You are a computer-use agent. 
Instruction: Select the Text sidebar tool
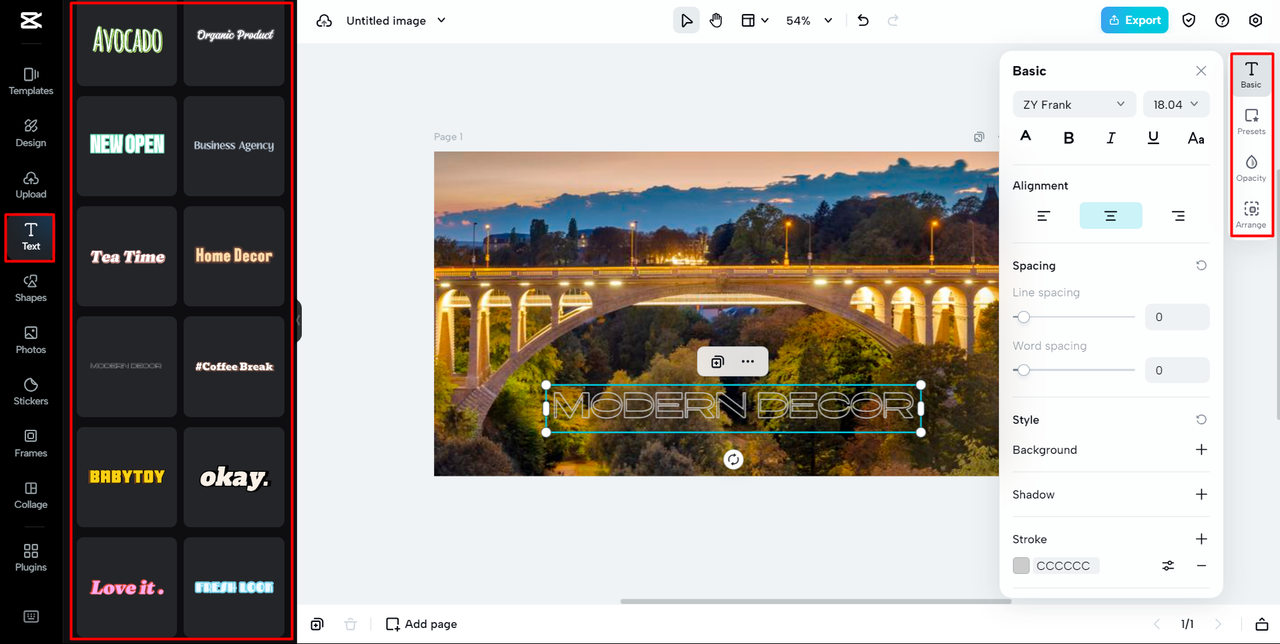tap(30, 237)
